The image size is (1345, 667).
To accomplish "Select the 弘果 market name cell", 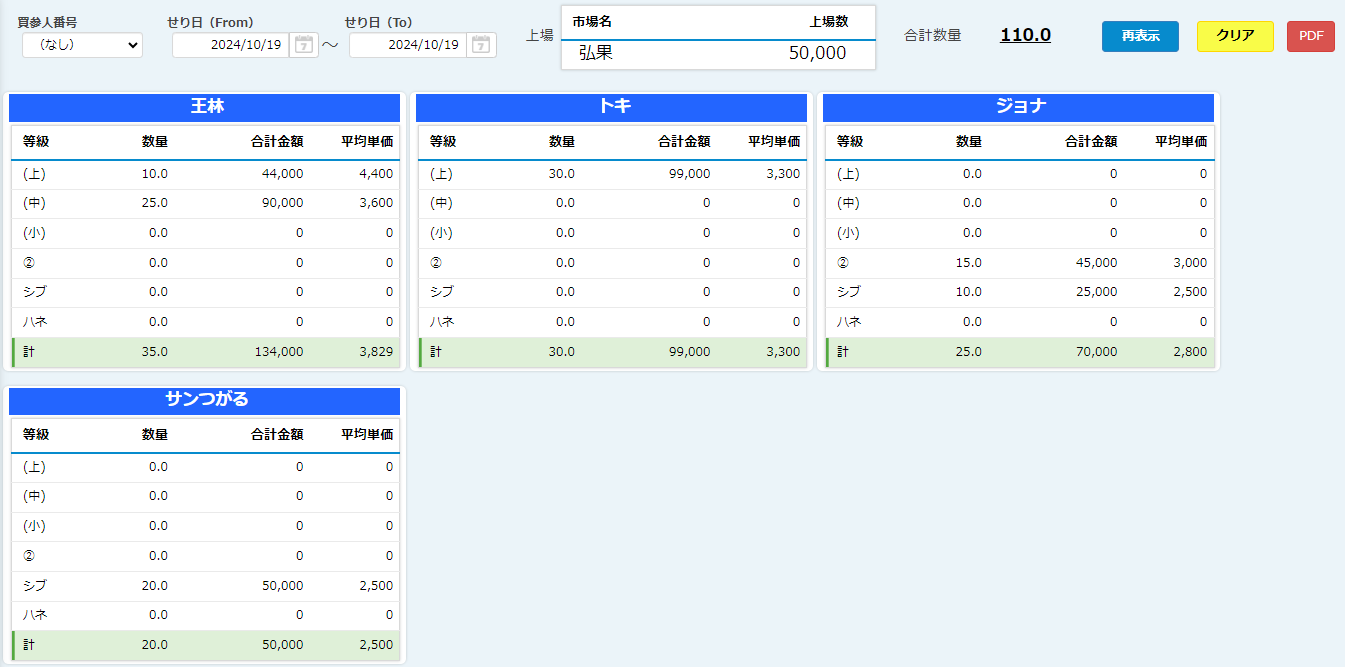I will click(596, 53).
